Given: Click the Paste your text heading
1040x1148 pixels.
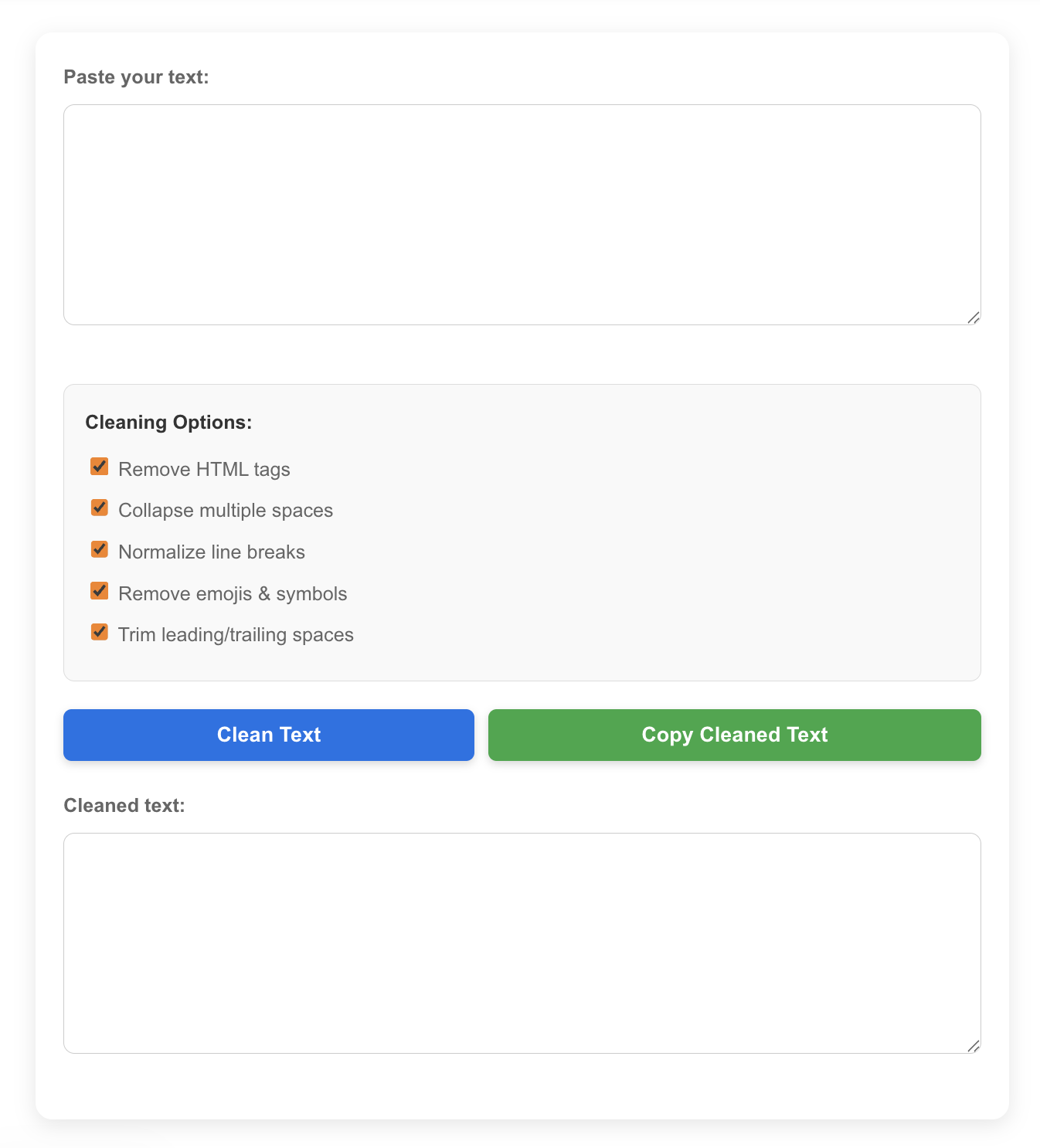Looking at the screenshot, I should (136, 77).
